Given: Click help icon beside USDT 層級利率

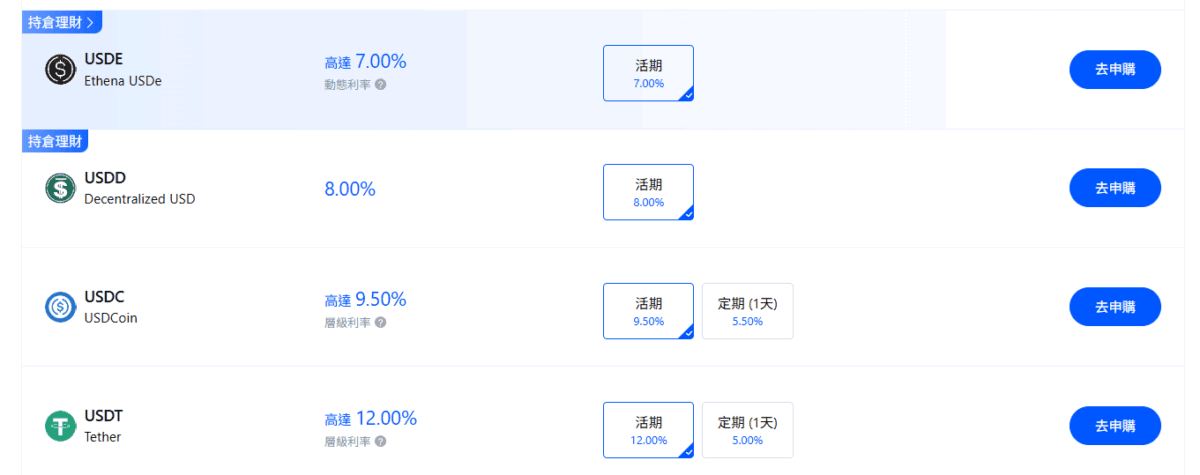Looking at the screenshot, I should 380,441.
